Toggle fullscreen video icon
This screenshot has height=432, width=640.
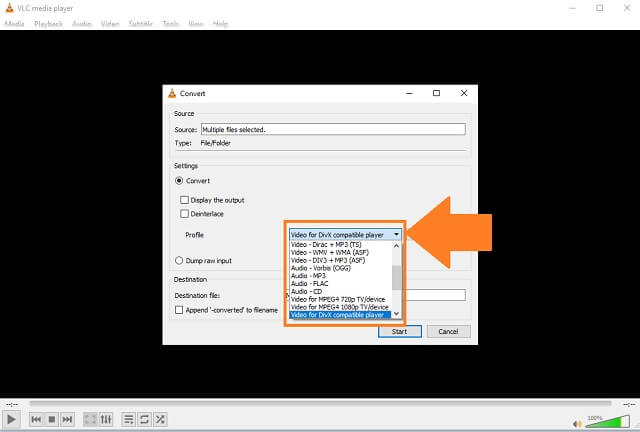pyautogui.click(x=90, y=419)
